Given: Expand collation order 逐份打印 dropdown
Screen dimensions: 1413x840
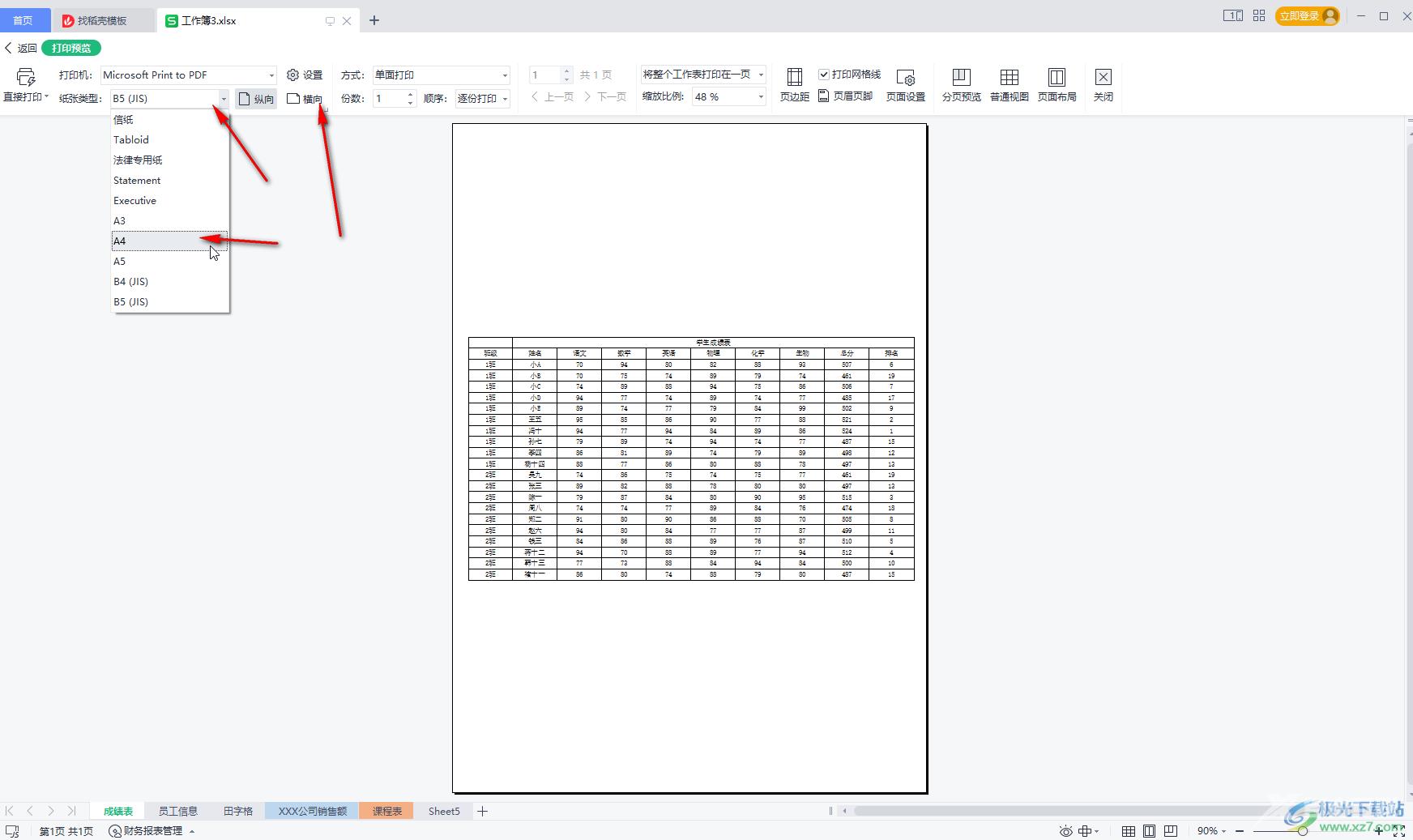Looking at the screenshot, I should (505, 99).
